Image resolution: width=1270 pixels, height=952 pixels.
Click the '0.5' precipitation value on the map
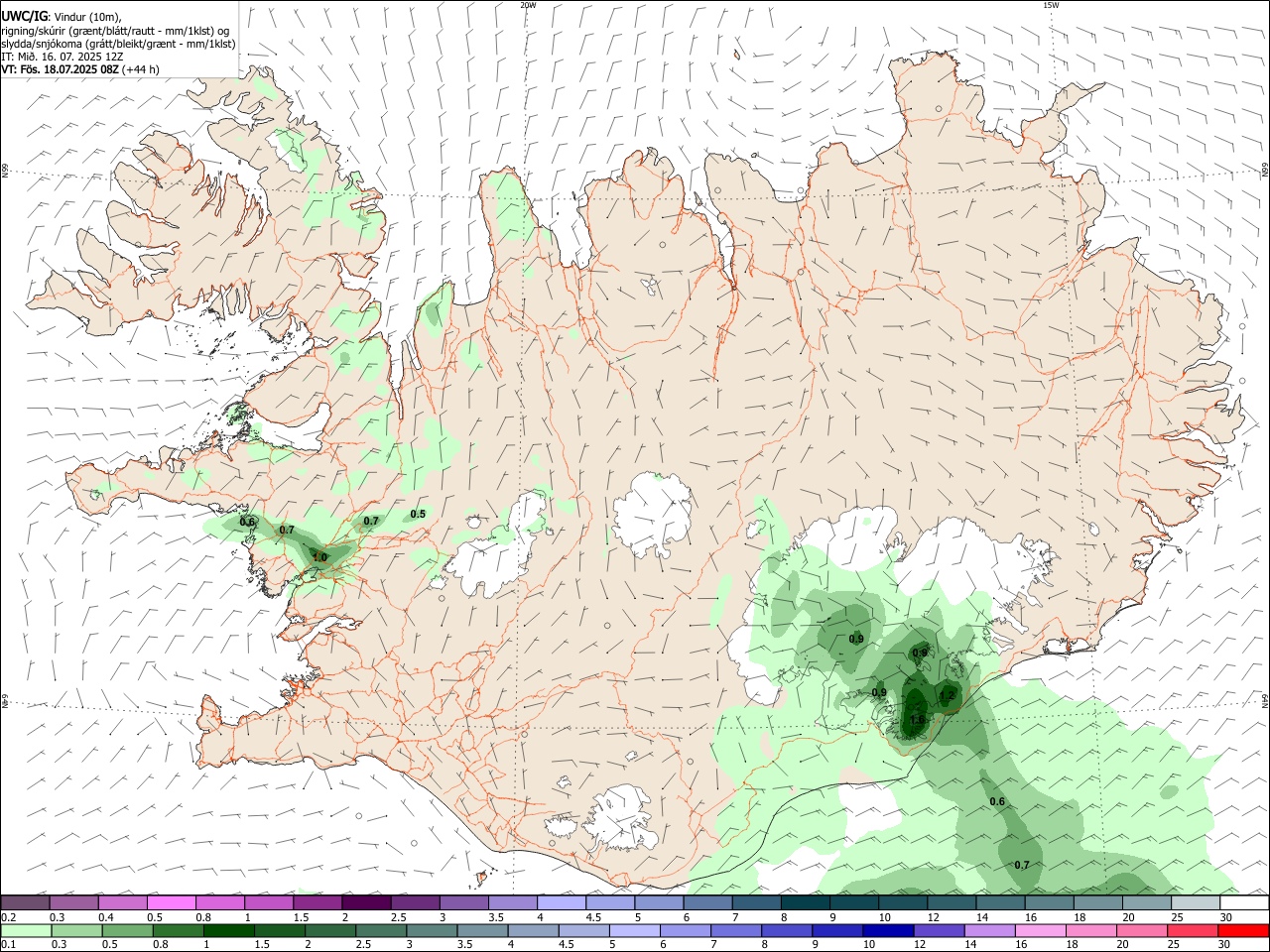(x=418, y=514)
